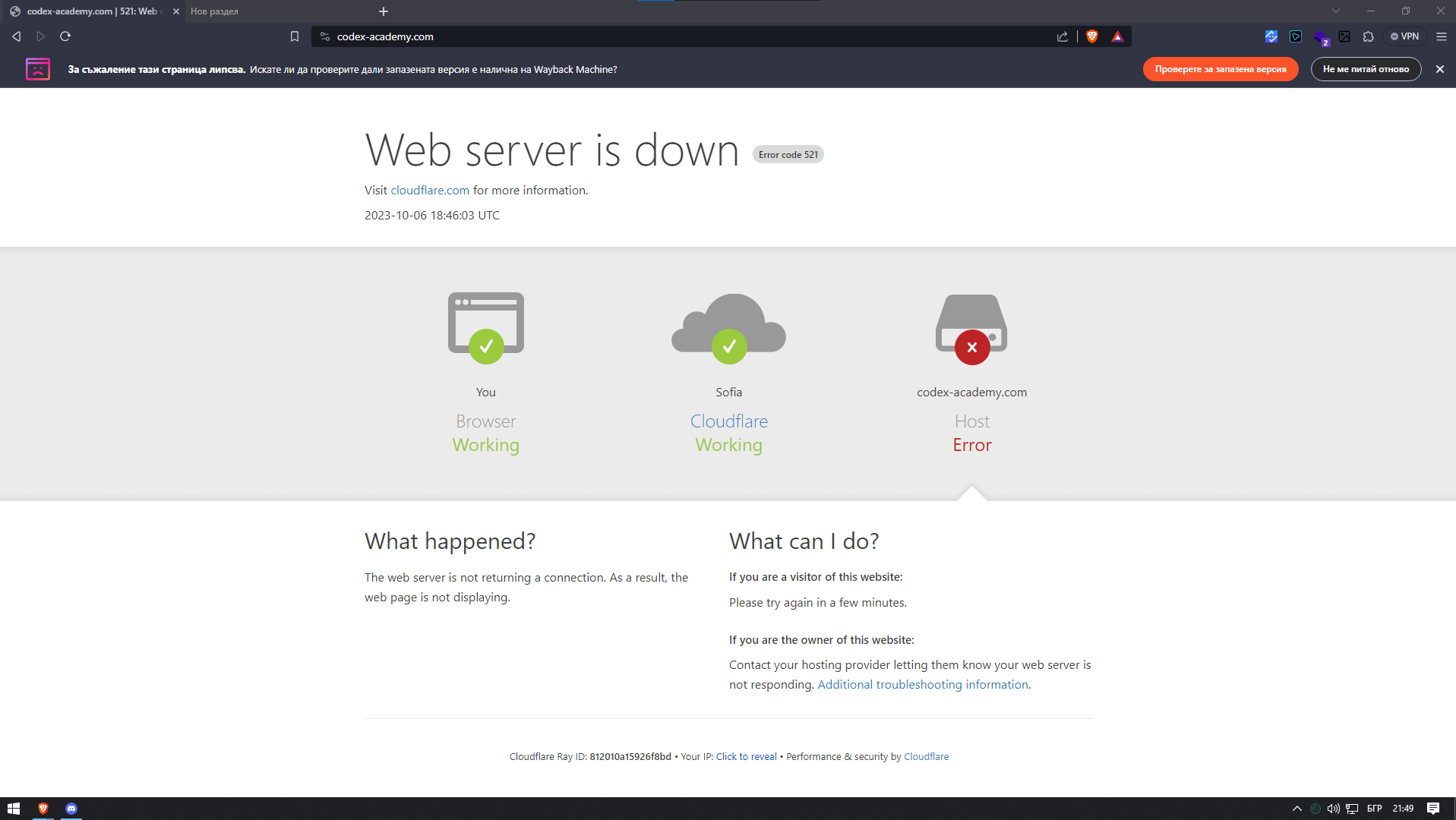Click the timestamp 2023-10-06 18:46:03 UTC
Image resolution: width=1456 pixels, height=820 pixels.
pos(432,216)
